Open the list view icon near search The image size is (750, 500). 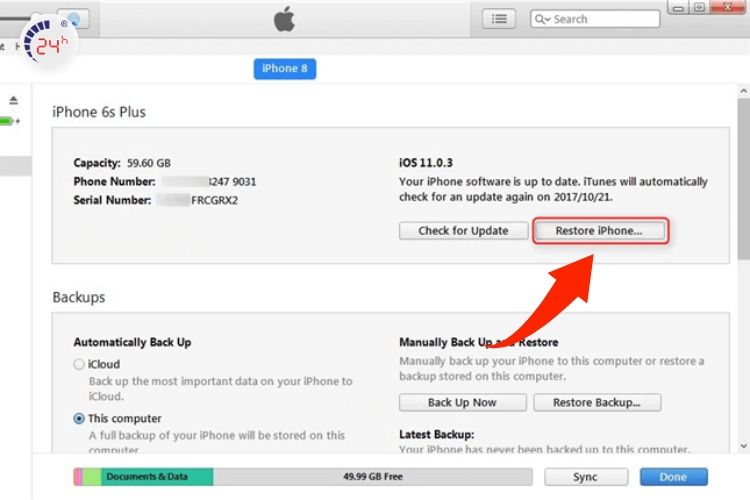point(499,19)
